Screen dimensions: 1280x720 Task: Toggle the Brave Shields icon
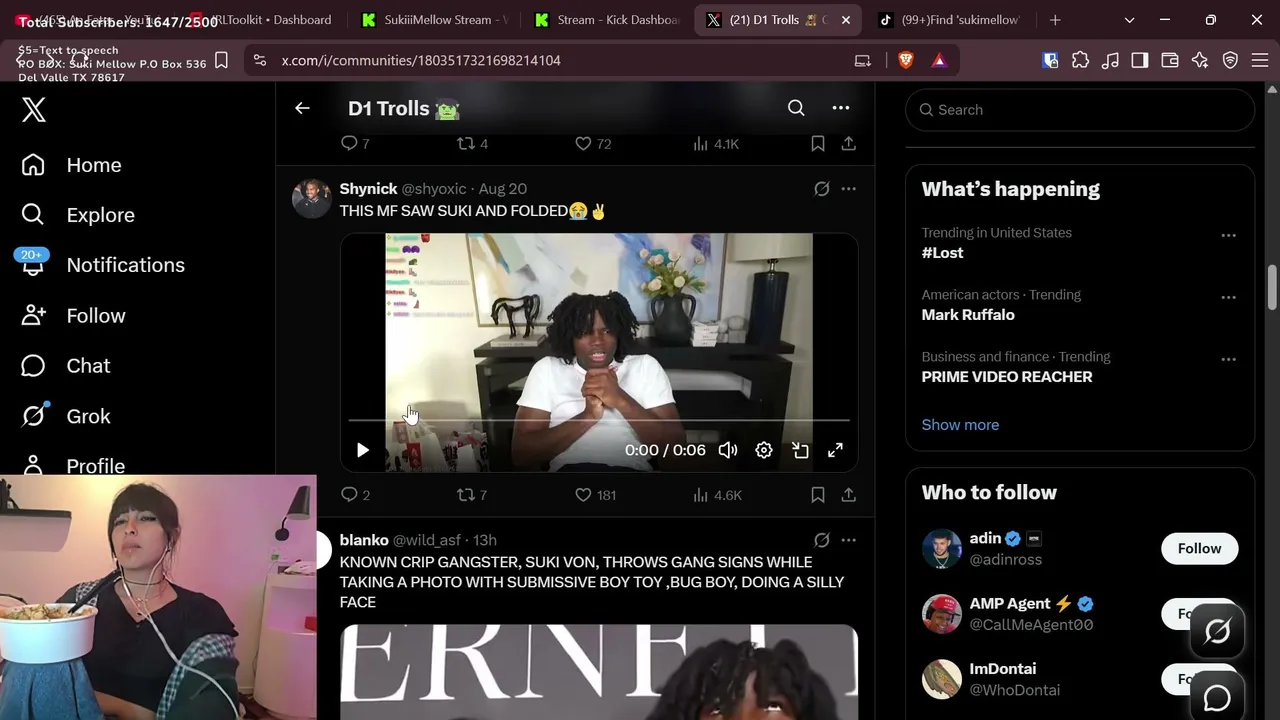(x=906, y=61)
